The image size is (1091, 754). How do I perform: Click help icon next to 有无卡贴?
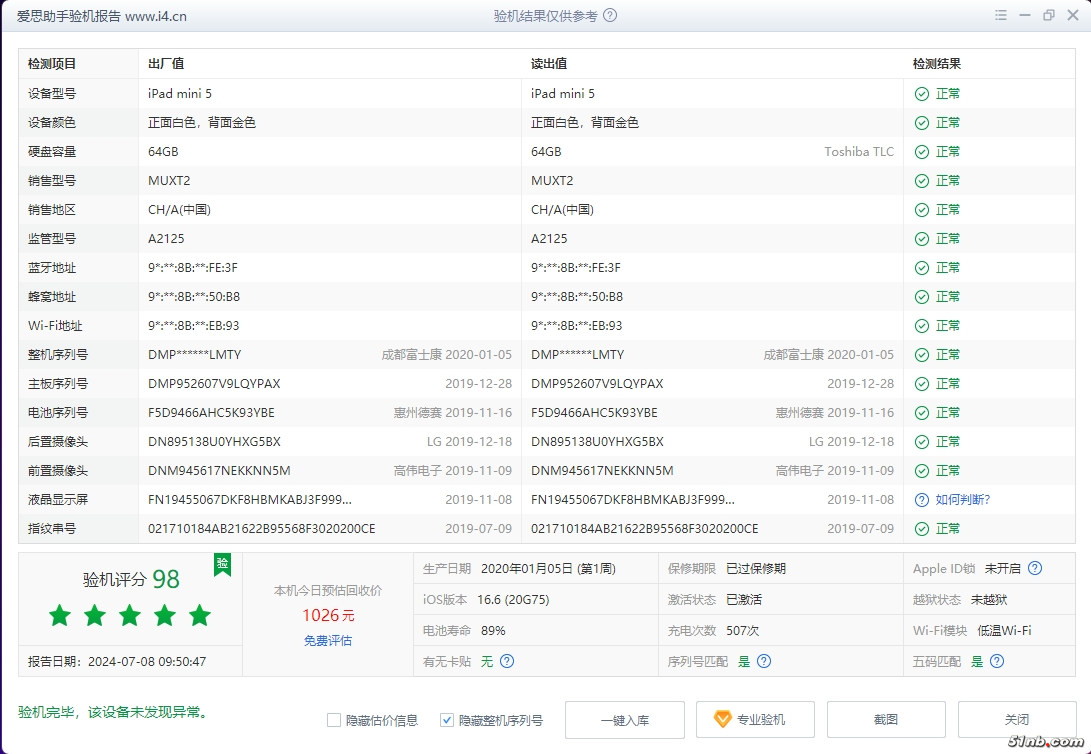(x=507, y=661)
